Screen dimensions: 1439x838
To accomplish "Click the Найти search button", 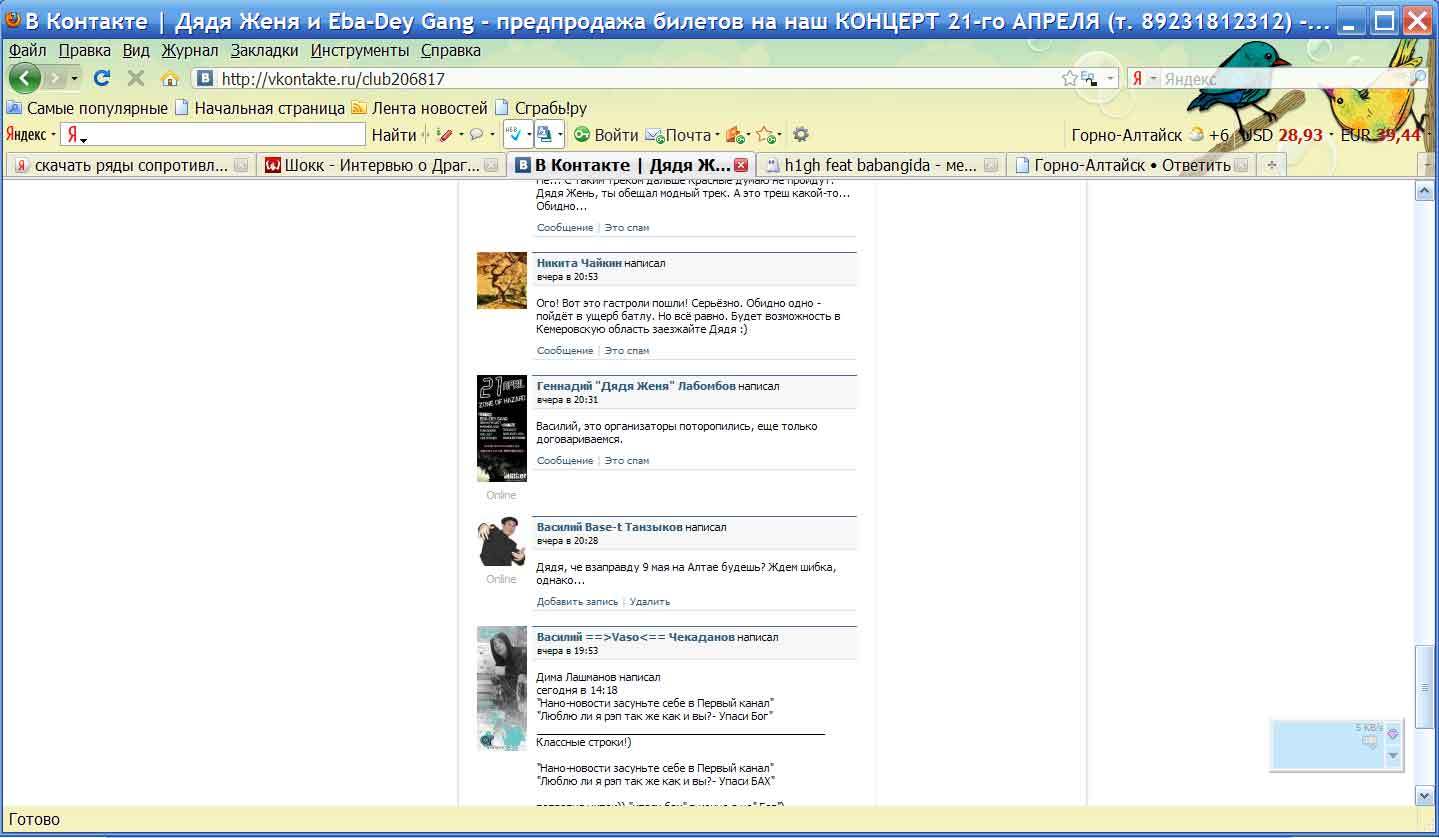I will pyautogui.click(x=394, y=135).
